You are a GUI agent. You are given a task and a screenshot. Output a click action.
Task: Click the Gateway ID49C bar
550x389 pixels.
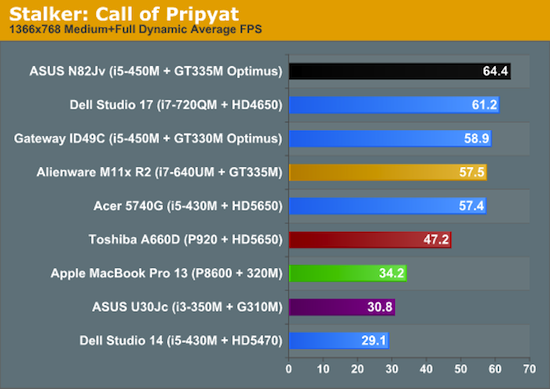coord(390,139)
